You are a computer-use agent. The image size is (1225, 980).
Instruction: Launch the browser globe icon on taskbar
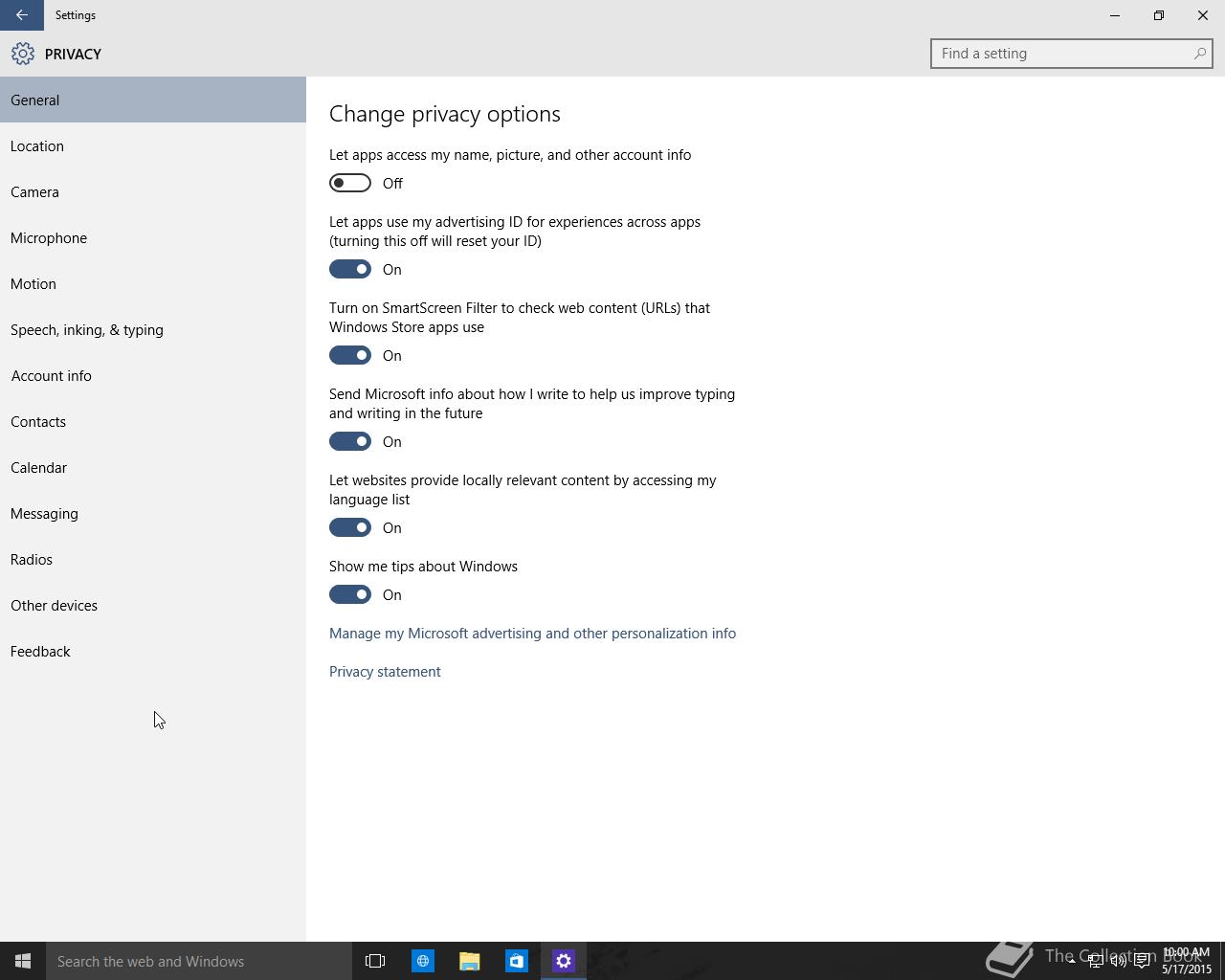point(422,961)
